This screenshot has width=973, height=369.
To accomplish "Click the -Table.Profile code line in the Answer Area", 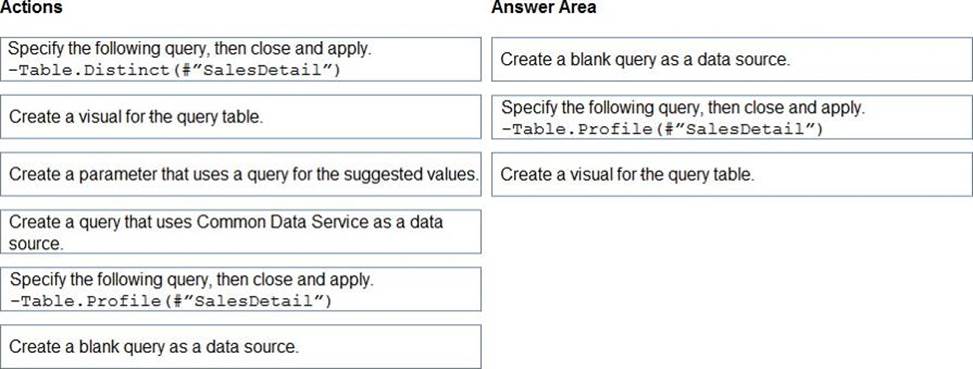I will [661, 129].
